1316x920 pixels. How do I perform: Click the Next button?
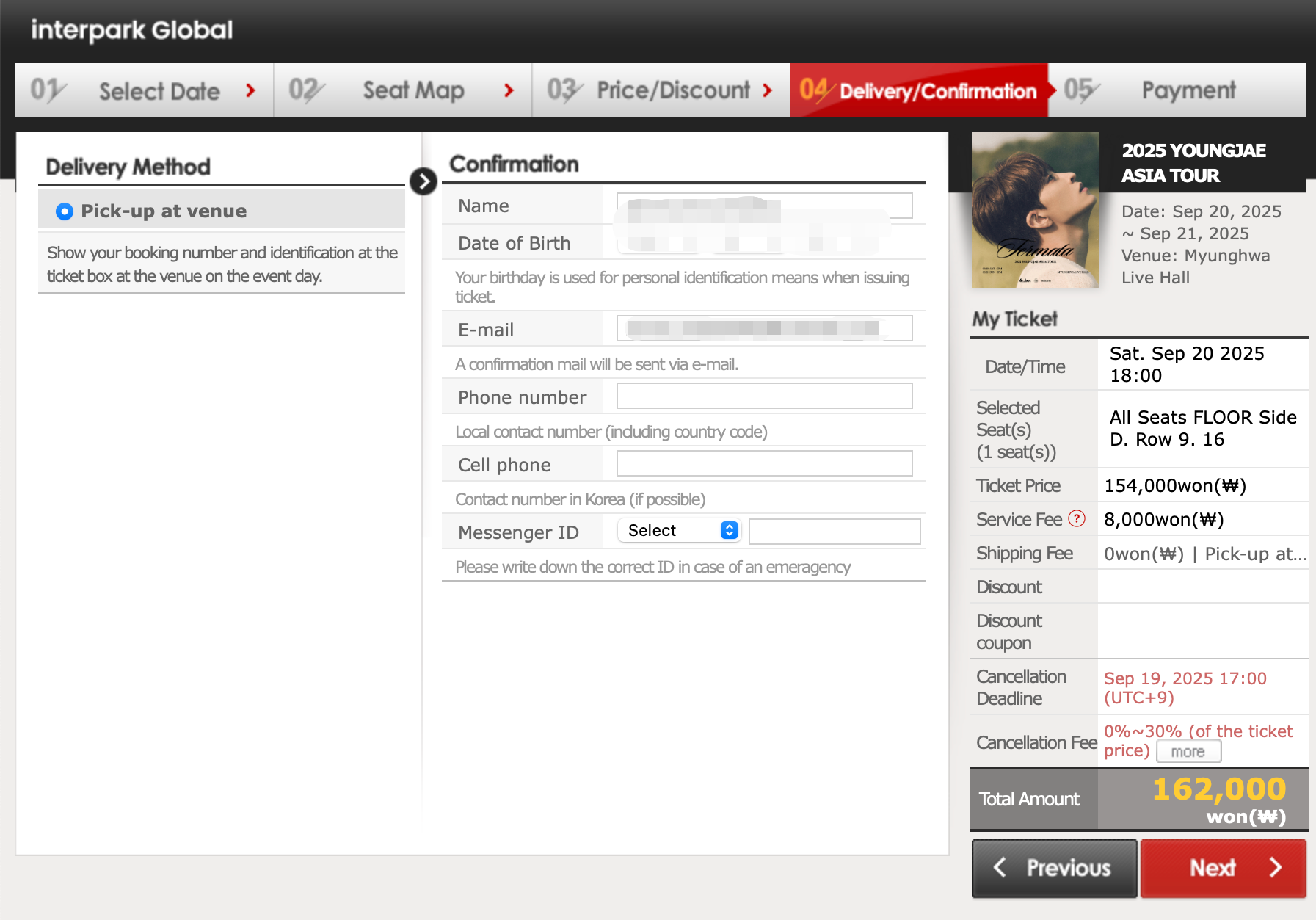pos(1223,868)
